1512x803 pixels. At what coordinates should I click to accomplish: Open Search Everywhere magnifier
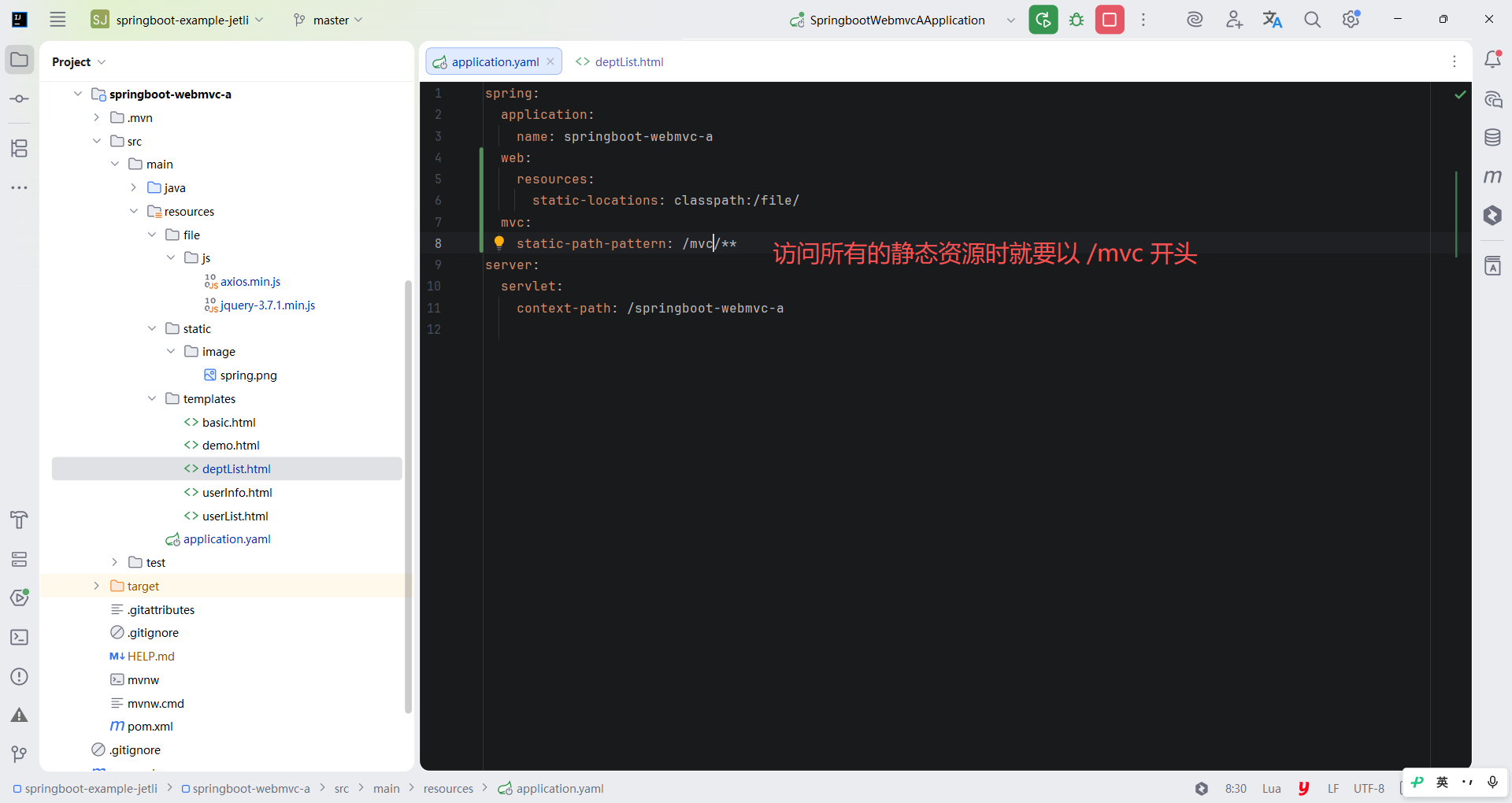click(x=1312, y=20)
